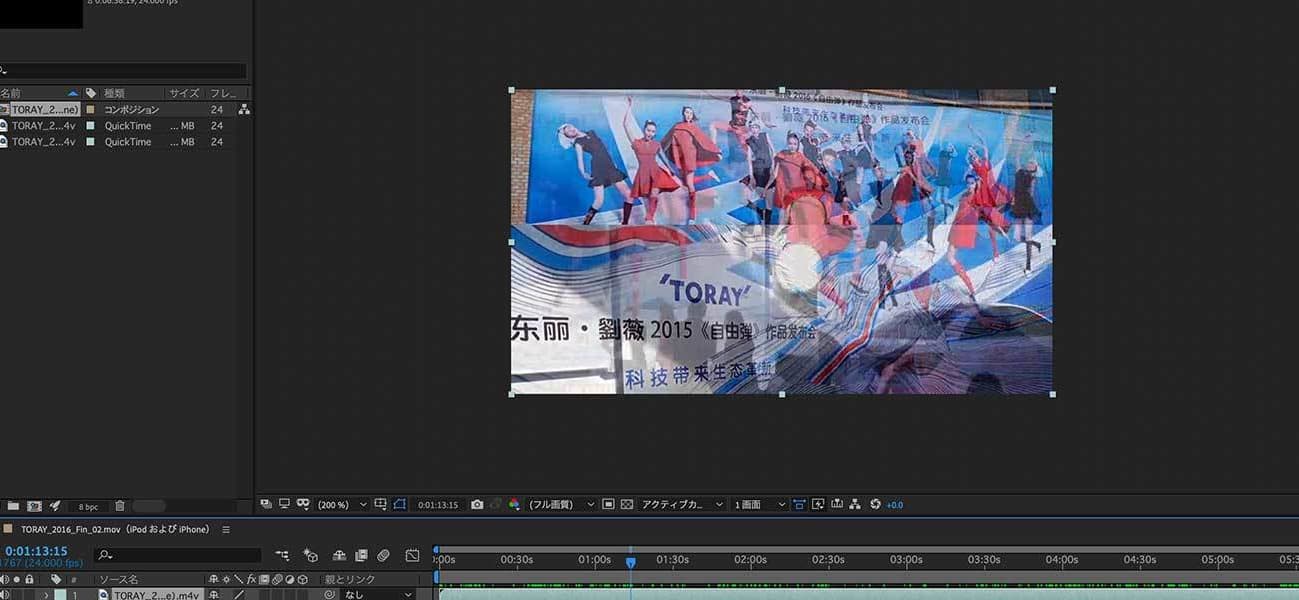Open the 1画面 view layout dropdown

click(759, 505)
